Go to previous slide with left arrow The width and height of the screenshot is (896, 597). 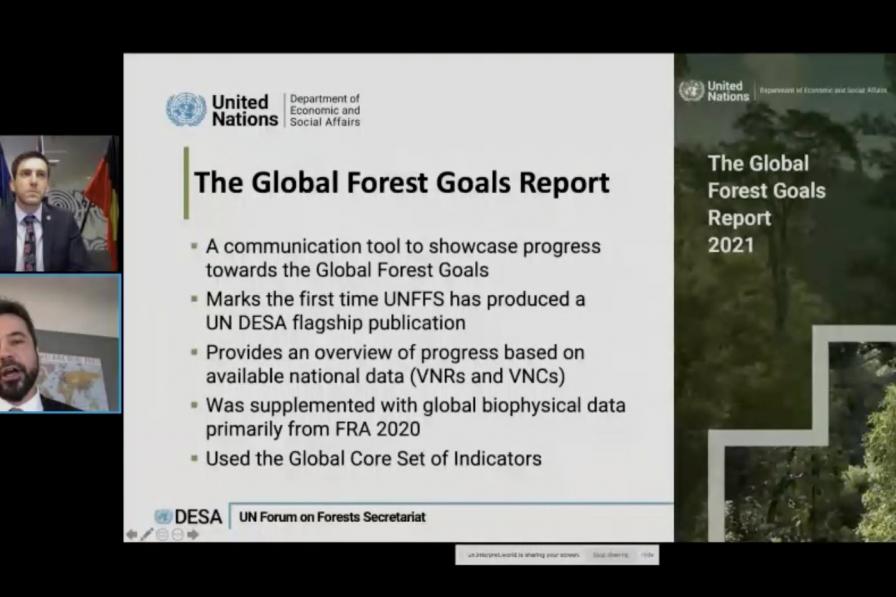131,535
